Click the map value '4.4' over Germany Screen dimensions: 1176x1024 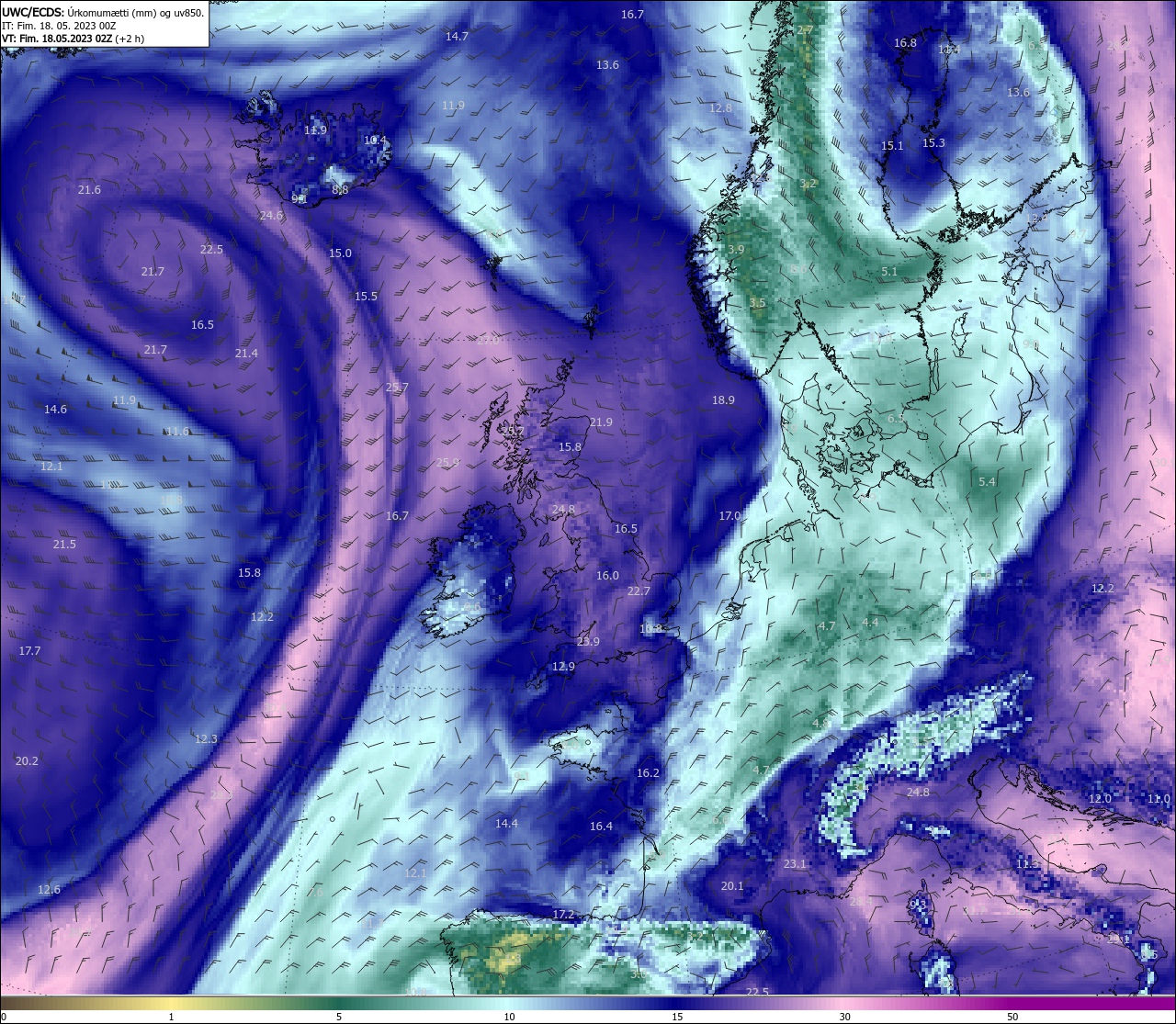pyautogui.click(x=870, y=623)
